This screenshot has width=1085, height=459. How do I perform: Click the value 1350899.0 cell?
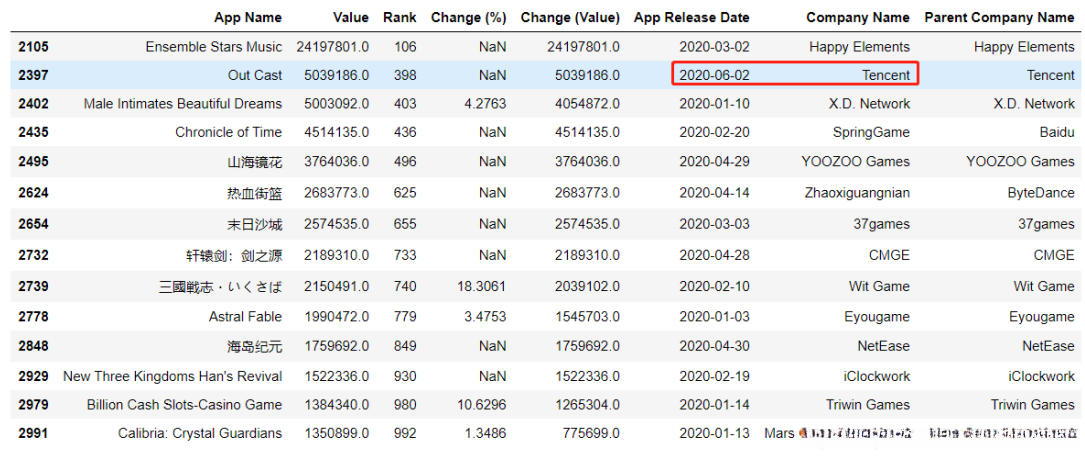[x=336, y=433]
